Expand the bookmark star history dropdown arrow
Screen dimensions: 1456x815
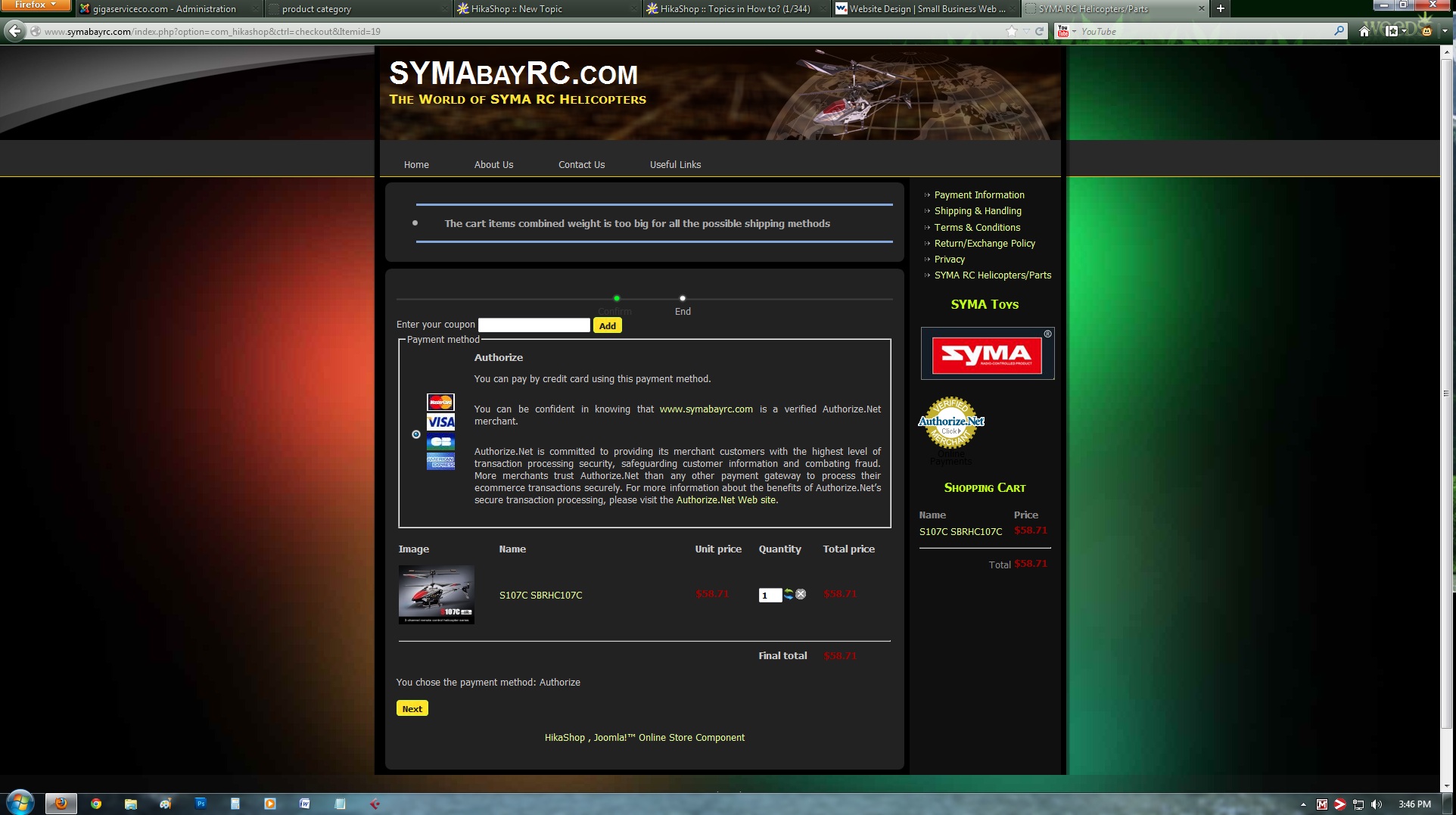(1026, 31)
